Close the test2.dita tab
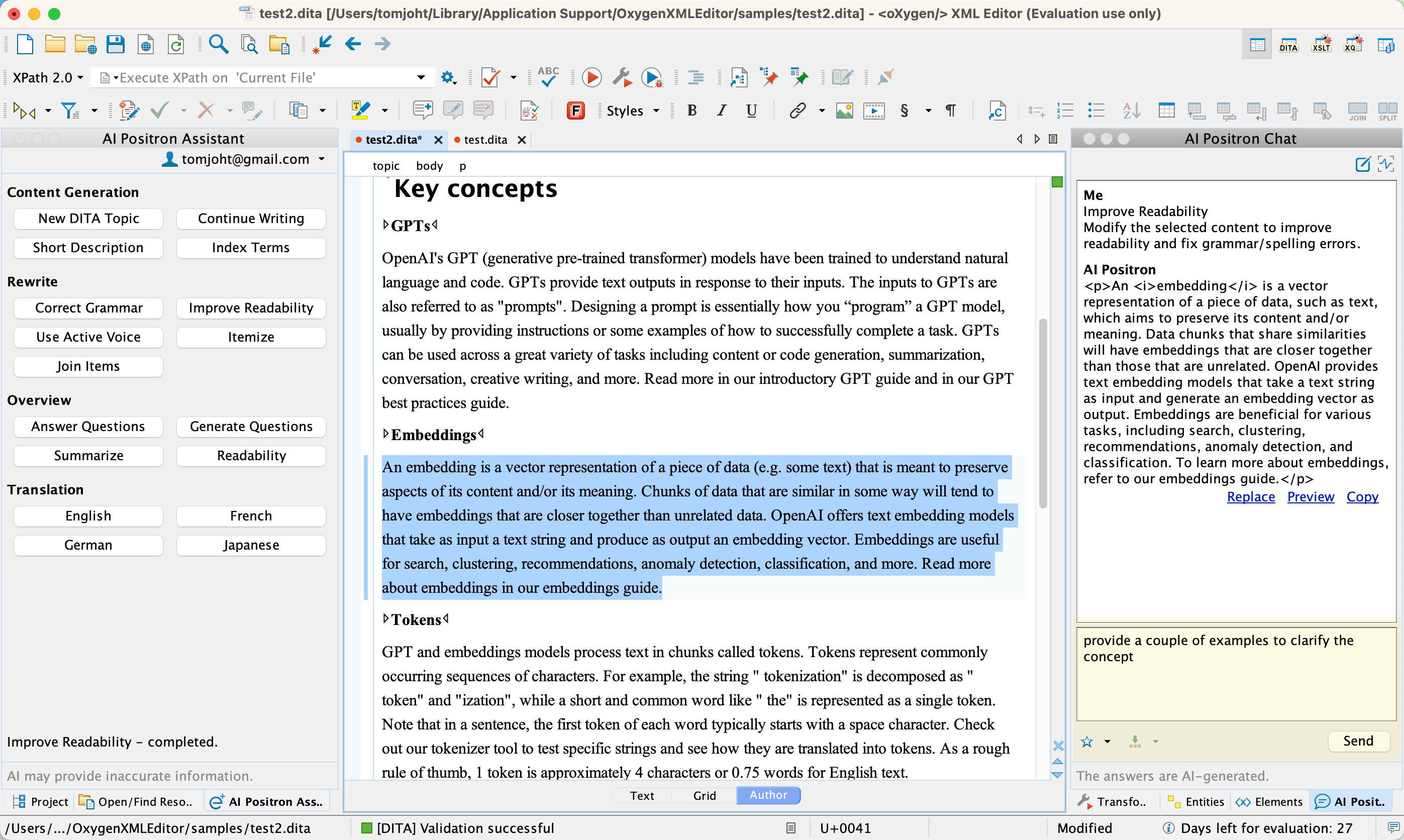This screenshot has height=840, width=1404. (438, 140)
